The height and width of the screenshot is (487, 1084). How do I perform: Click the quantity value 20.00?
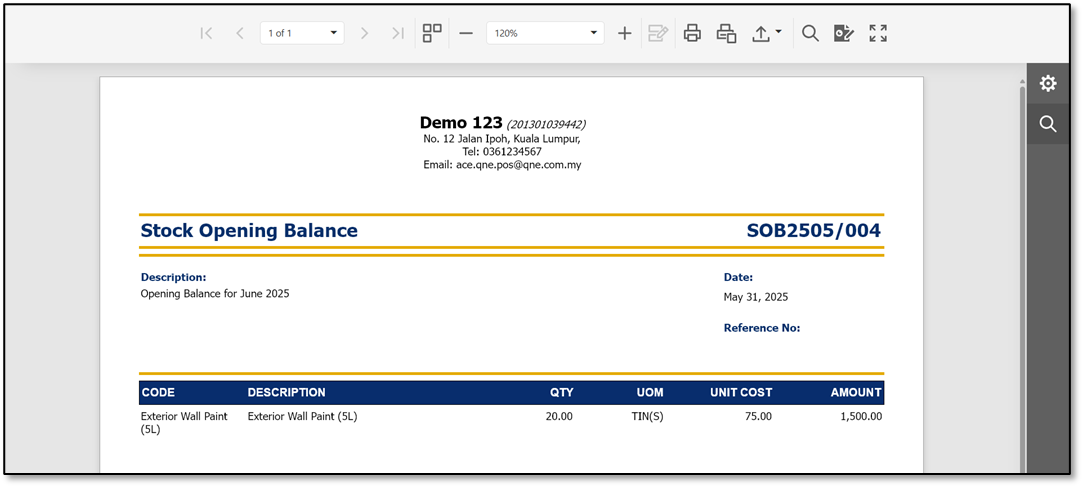559,416
